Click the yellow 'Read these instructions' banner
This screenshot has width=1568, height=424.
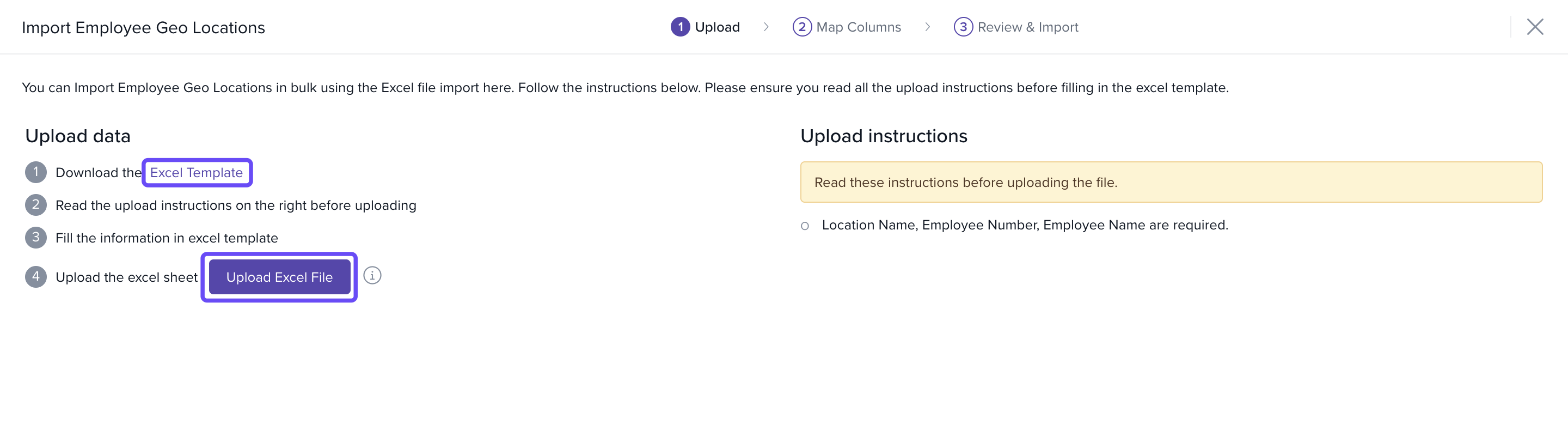(x=1171, y=182)
